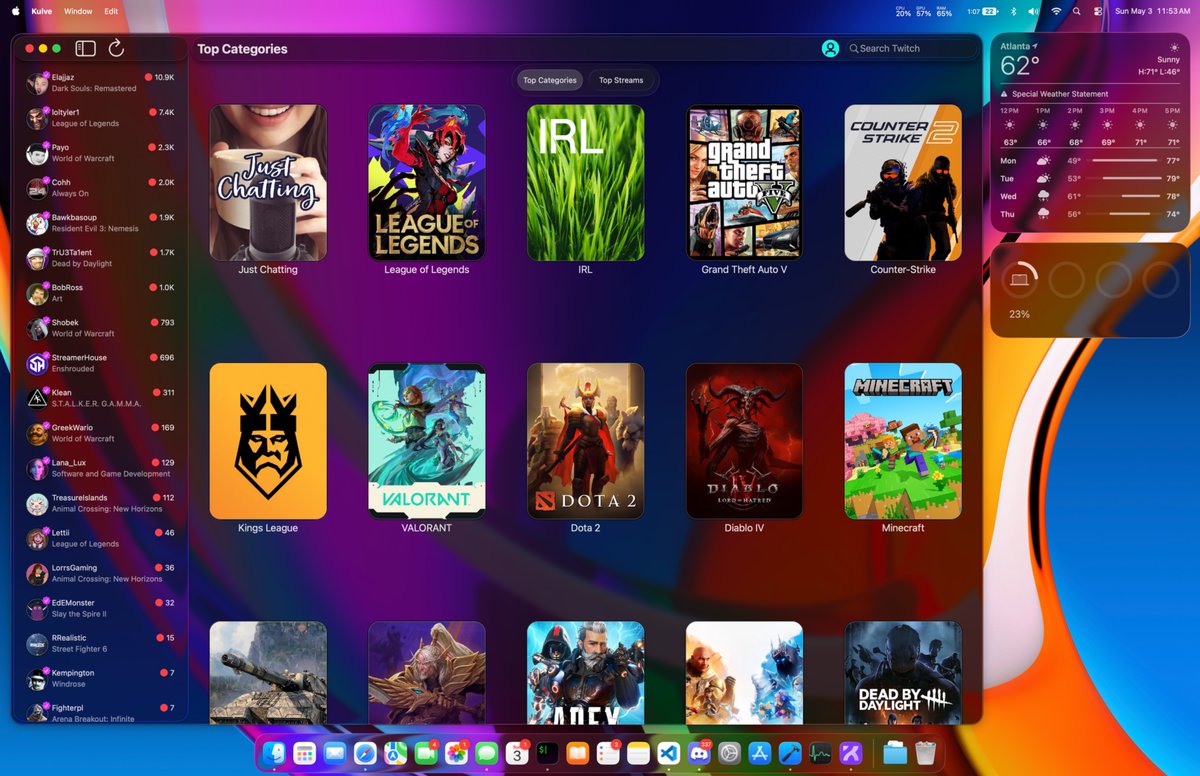Select BobRoss's Art stream
Screen dimensions: 1200x776
(100, 293)
